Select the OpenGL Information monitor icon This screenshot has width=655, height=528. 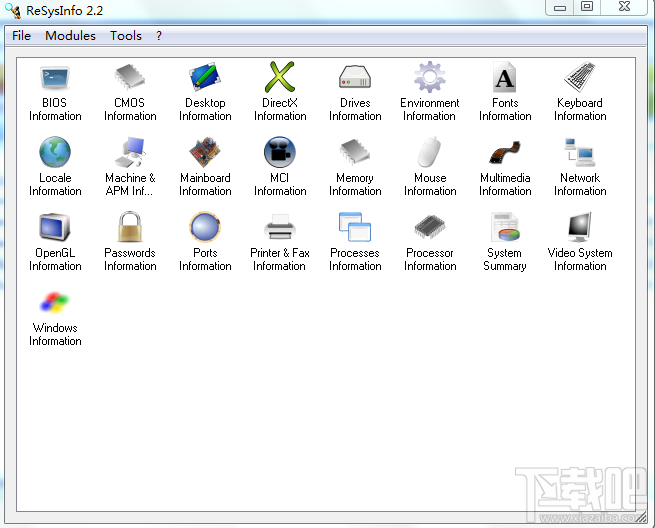coord(55,227)
